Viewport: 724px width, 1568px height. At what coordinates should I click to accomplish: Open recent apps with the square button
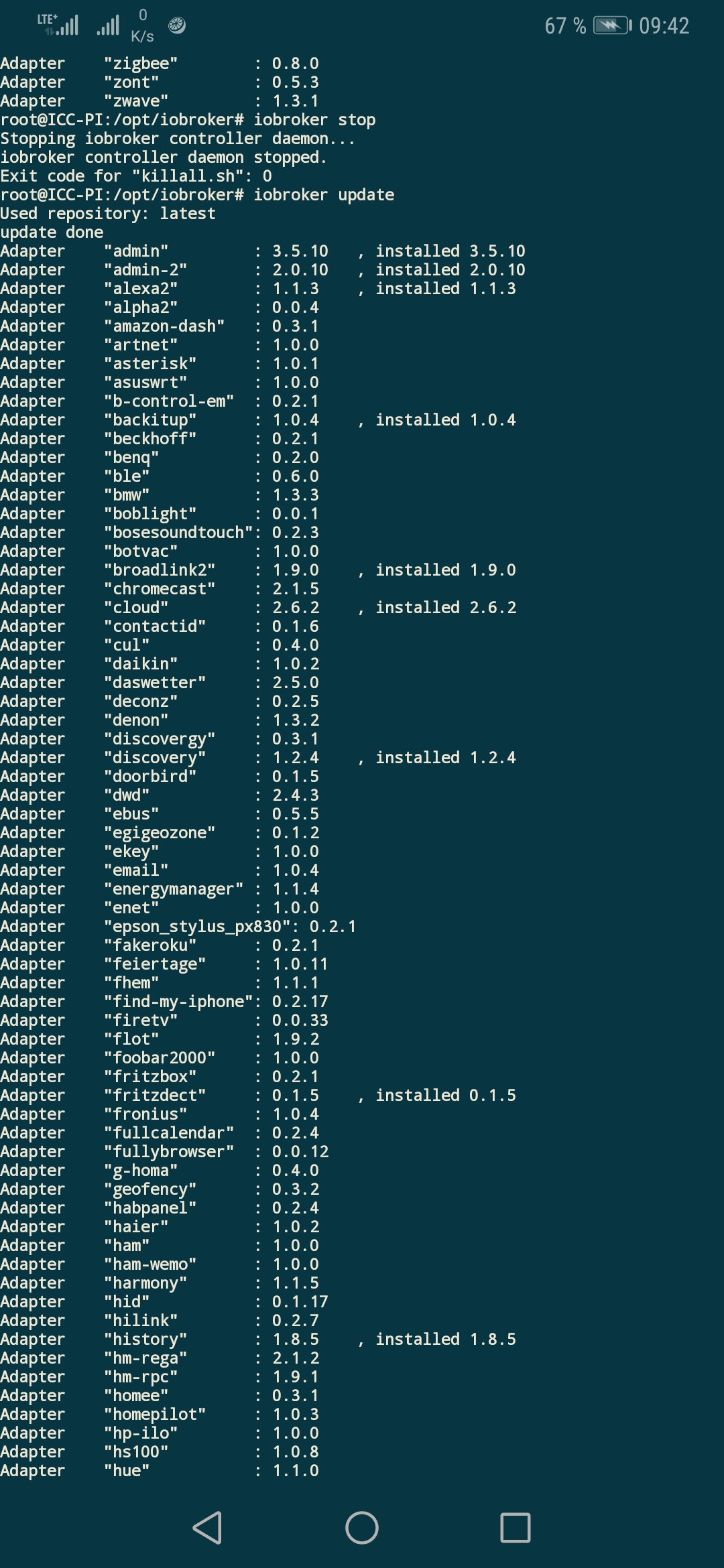click(x=515, y=1528)
